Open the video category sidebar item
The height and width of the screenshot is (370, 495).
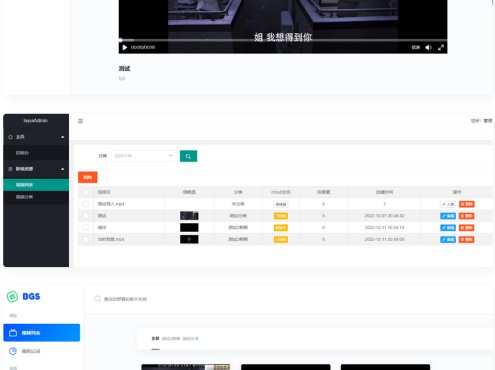click(x=36, y=197)
